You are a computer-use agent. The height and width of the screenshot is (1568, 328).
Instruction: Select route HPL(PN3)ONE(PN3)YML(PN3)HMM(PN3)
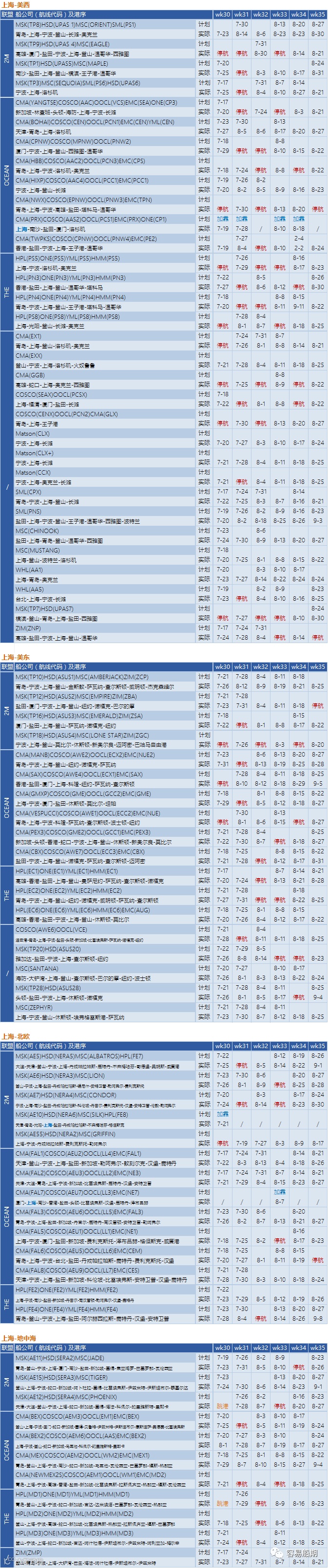click(x=70, y=277)
